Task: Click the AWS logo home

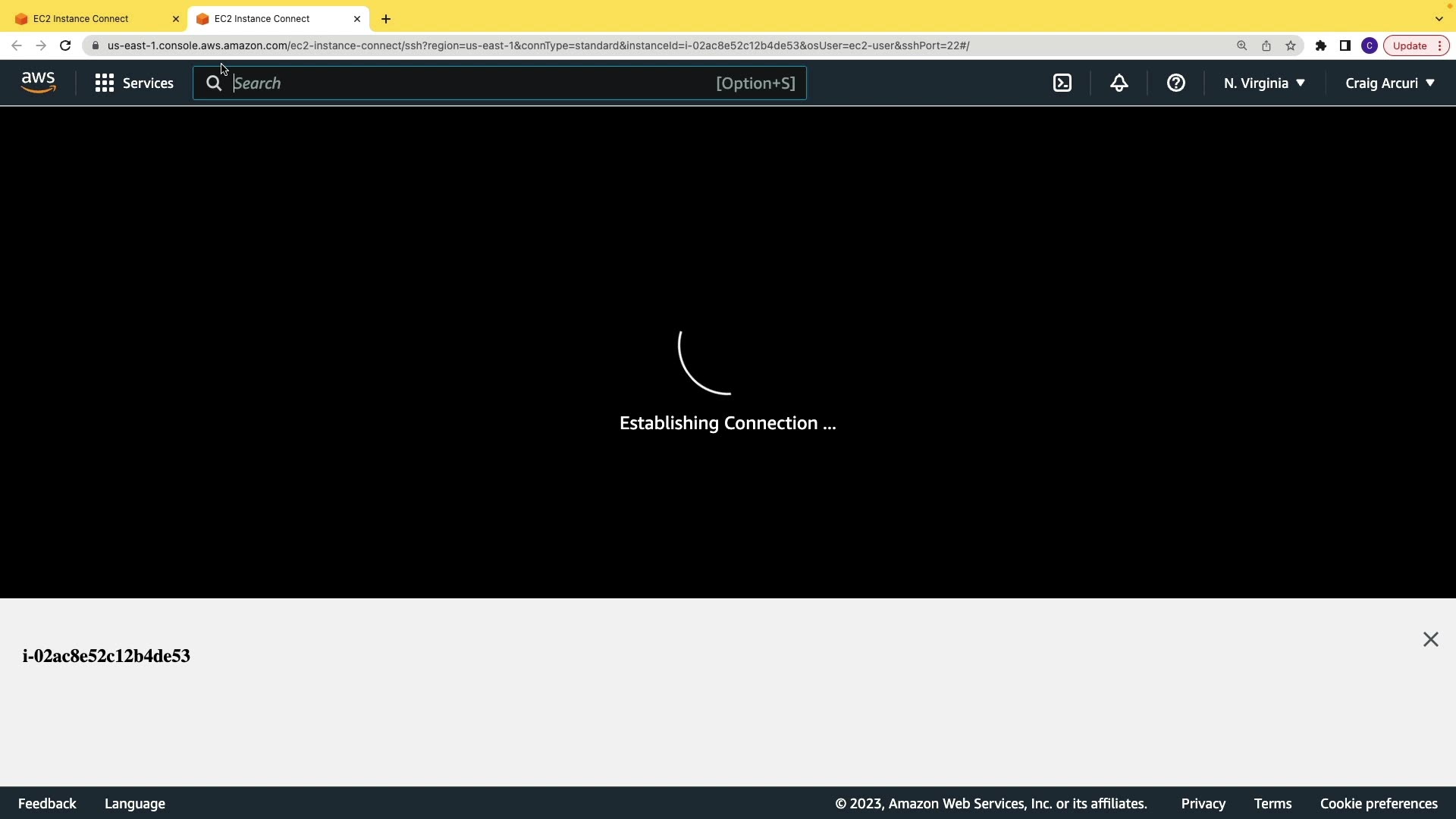Action: 38,83
